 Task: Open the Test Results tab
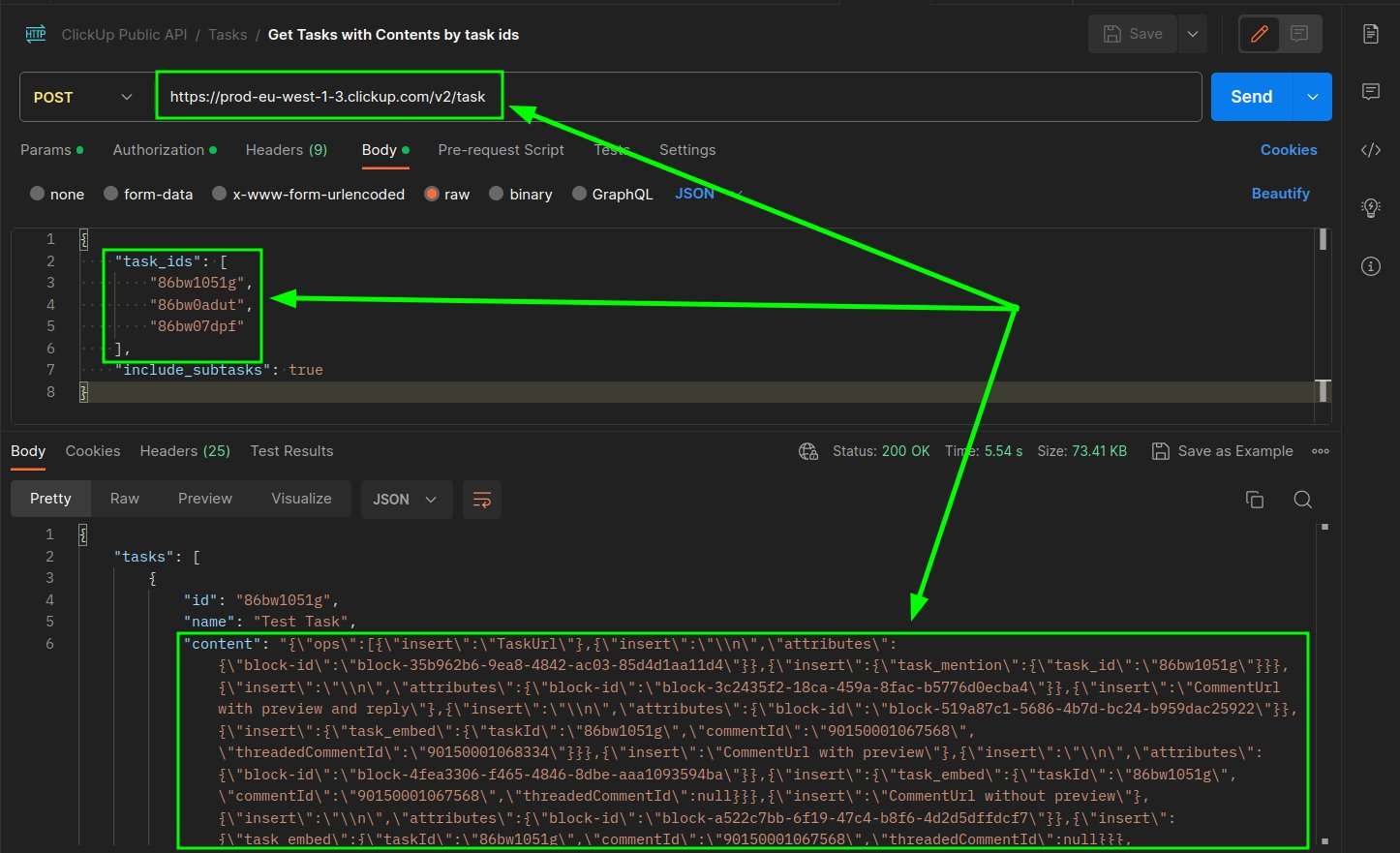(291, 451)
